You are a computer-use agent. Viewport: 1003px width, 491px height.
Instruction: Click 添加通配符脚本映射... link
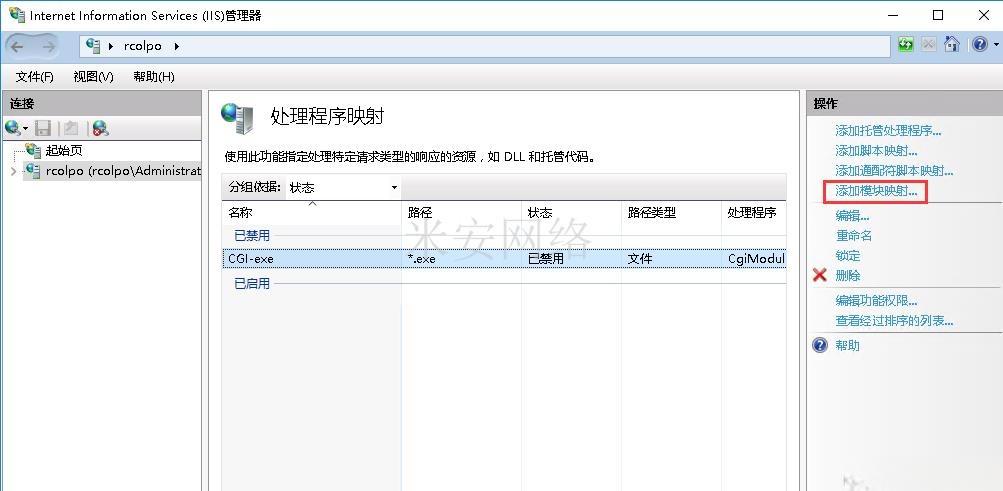(x=894, y=171)
